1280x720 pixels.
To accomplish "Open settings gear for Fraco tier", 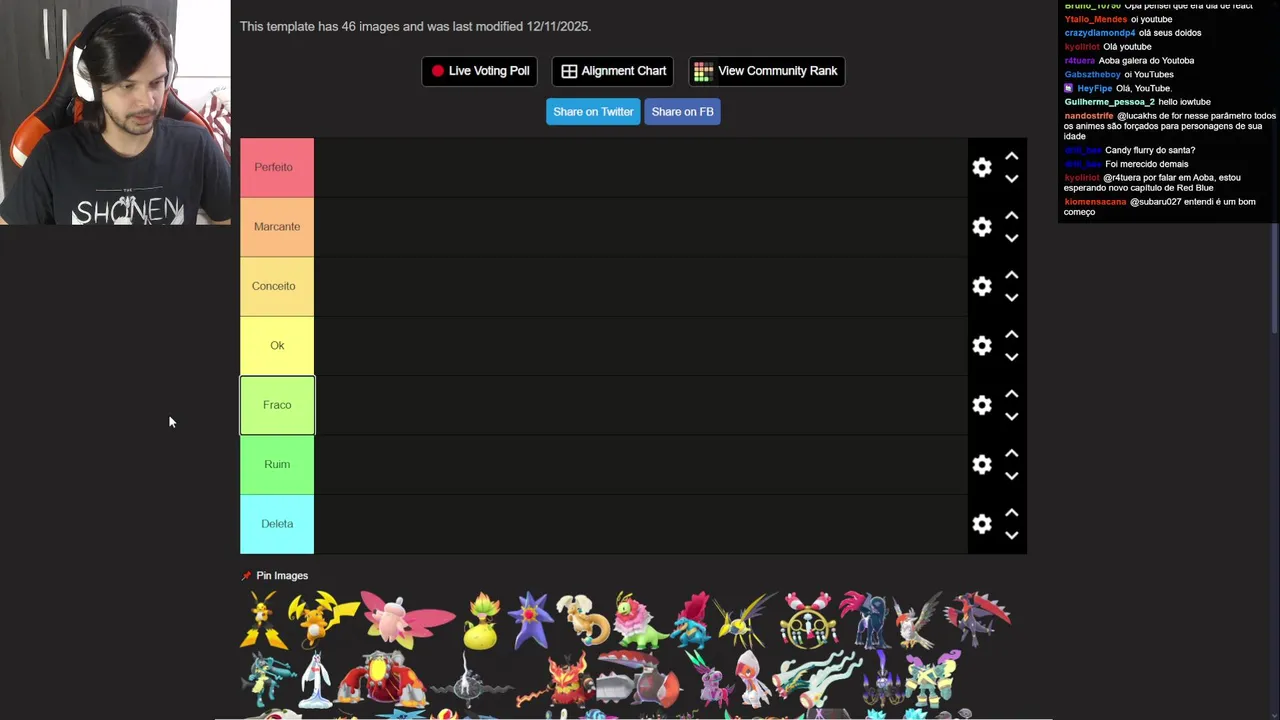I will point(982,405).
